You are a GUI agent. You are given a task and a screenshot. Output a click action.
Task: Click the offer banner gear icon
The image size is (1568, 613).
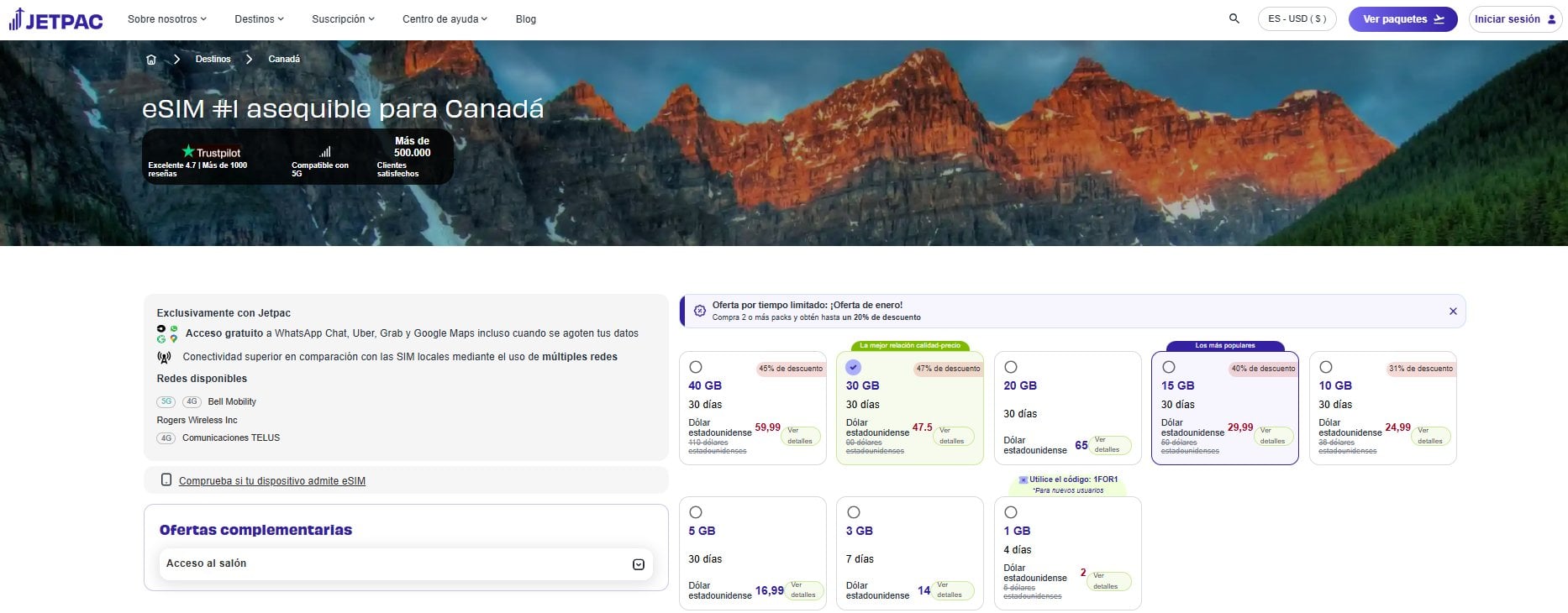tap(700, 312)
